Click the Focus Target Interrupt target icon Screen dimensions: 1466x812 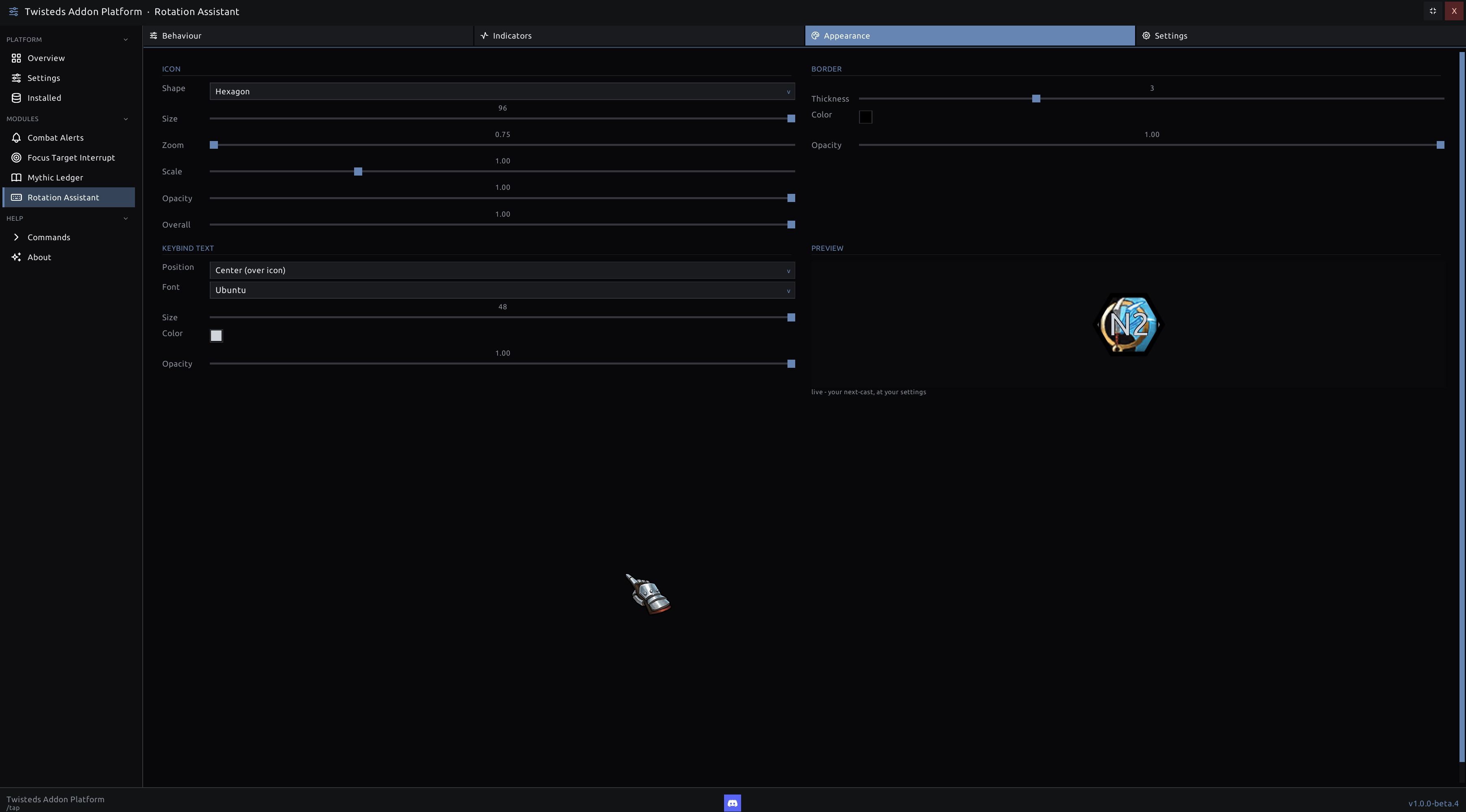coord(17,158)
